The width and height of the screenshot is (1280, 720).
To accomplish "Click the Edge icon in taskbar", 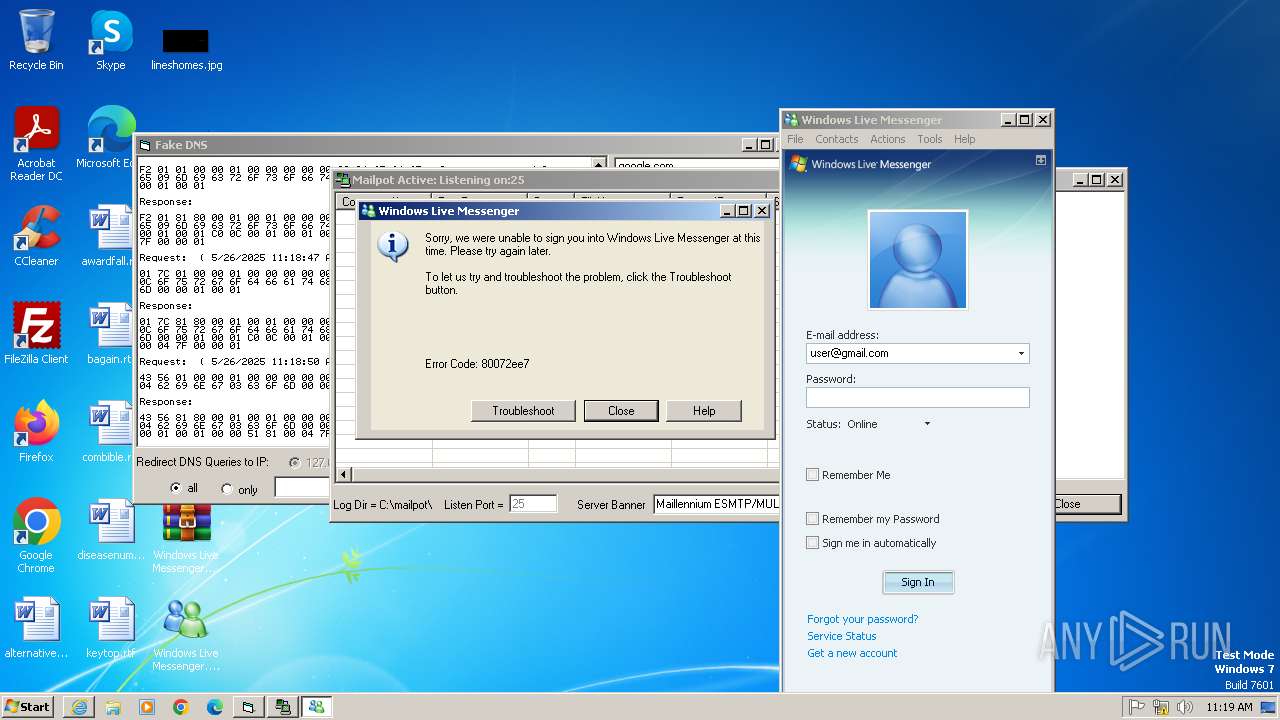I will coord(215,707).
